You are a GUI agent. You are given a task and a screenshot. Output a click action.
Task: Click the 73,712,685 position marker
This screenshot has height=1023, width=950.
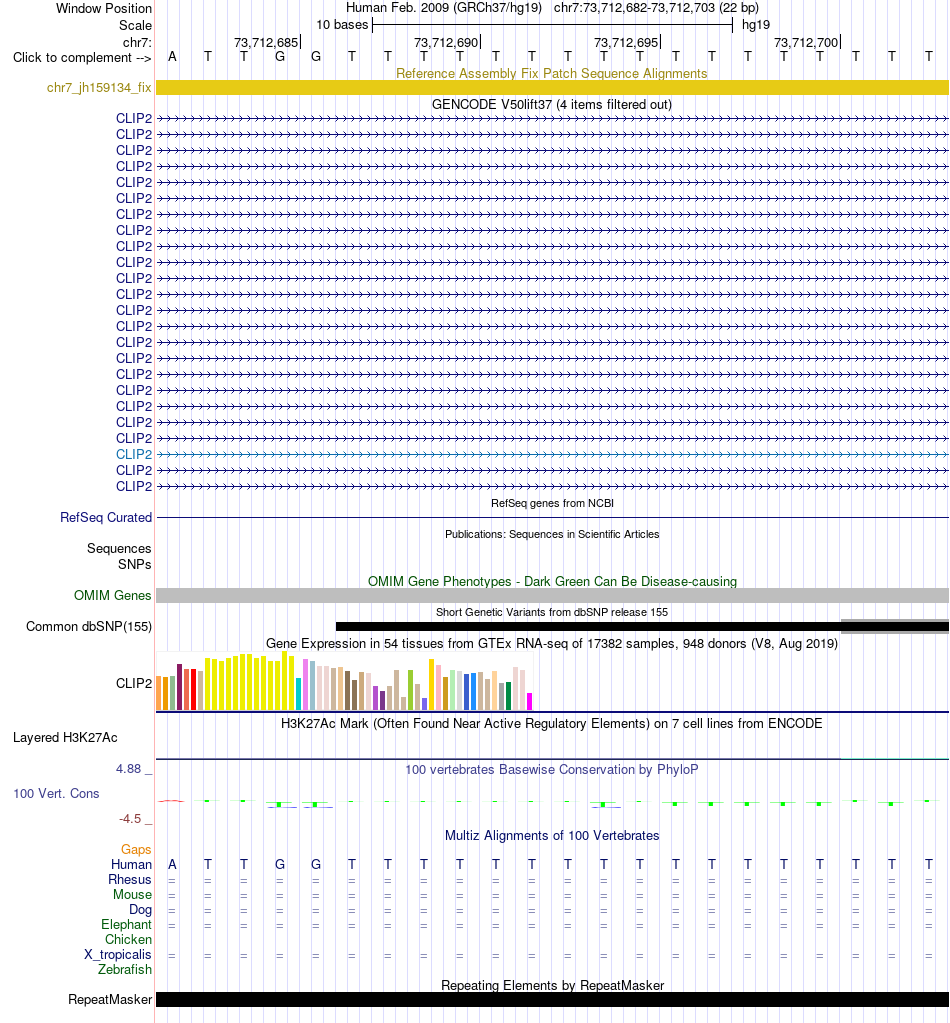(x=266, y=42)
